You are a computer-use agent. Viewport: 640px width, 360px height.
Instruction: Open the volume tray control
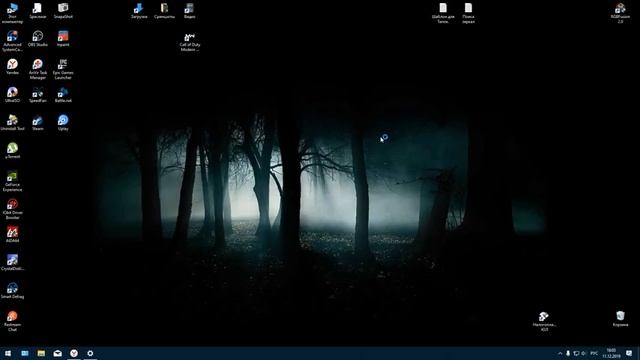[x=583, y=353]
